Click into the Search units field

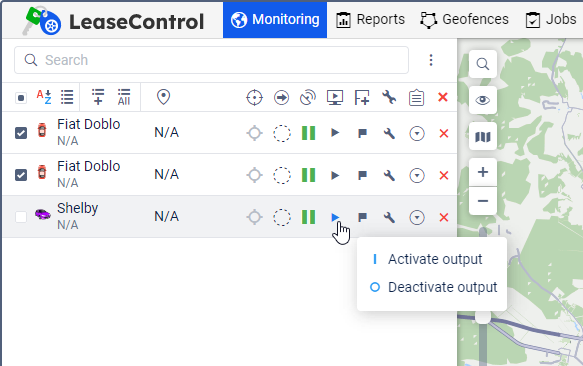211,60
